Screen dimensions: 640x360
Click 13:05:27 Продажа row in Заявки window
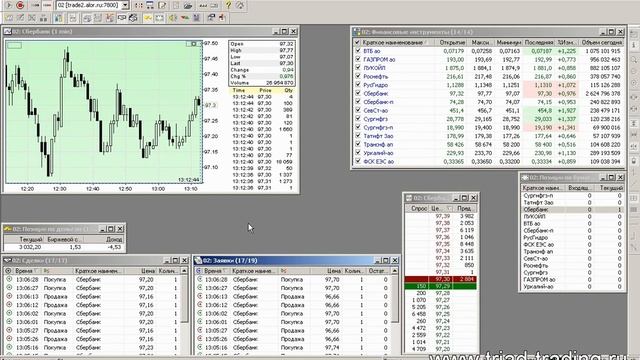point(293,331)
